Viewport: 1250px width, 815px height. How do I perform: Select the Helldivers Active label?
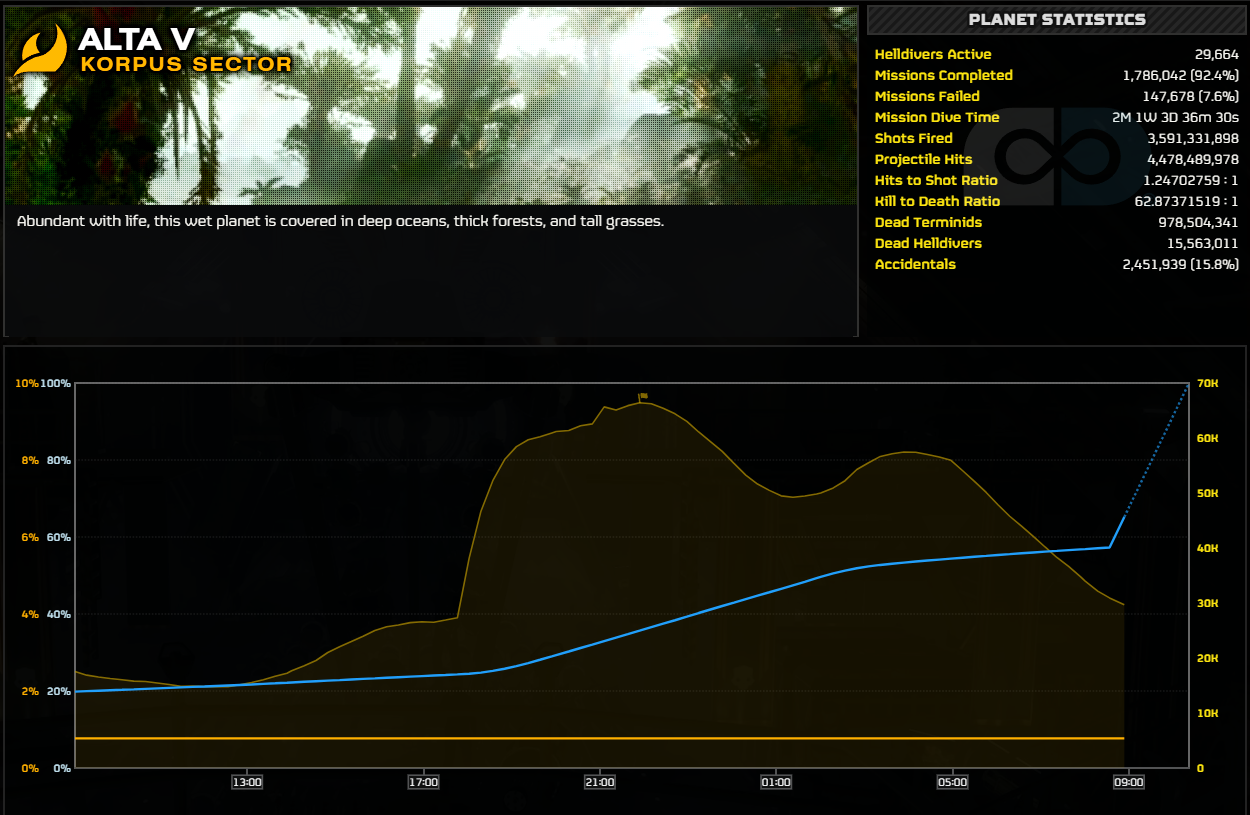click(933, 54)
